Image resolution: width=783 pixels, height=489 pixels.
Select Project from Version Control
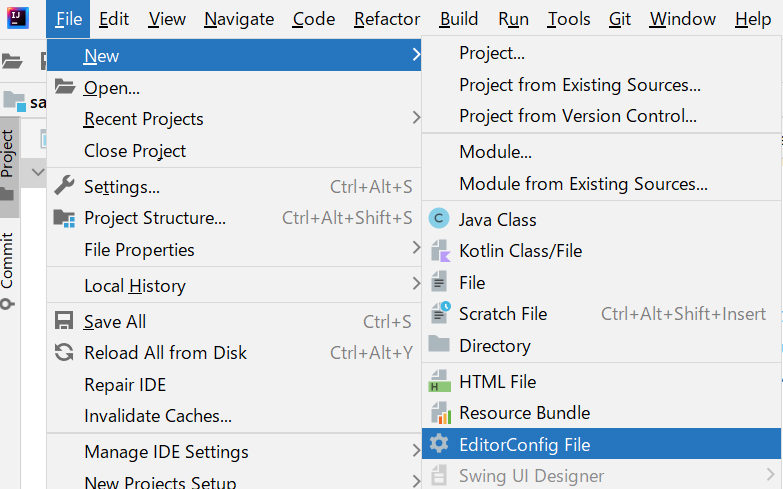click(578, 116)
